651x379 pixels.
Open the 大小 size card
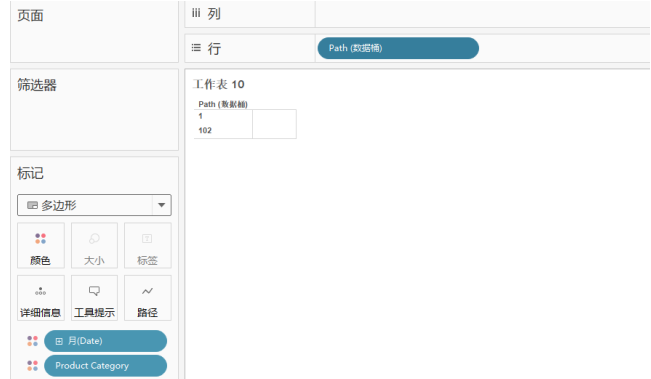pos(94,246)
